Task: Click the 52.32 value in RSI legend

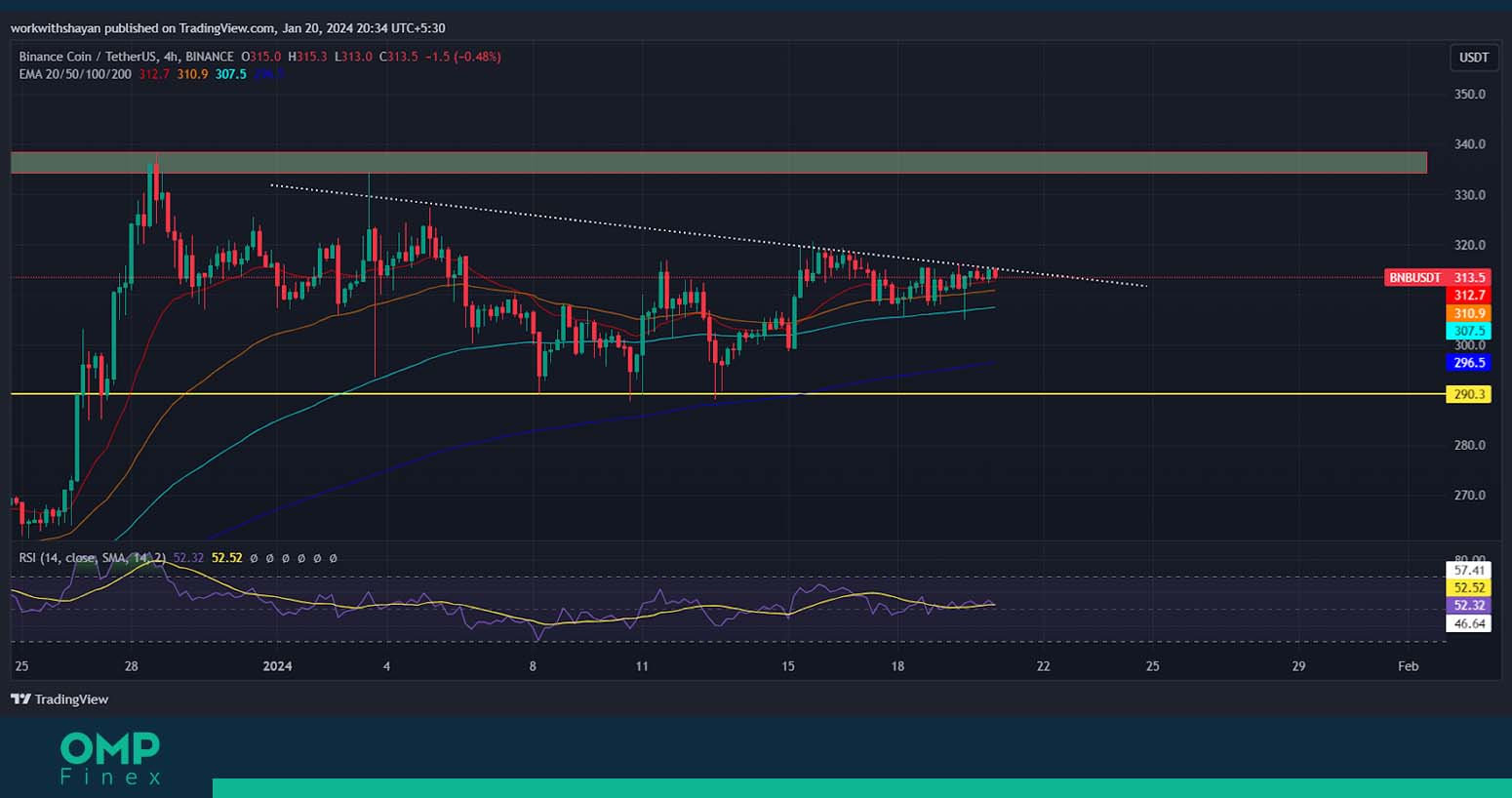Action: (x=188, y=558)
